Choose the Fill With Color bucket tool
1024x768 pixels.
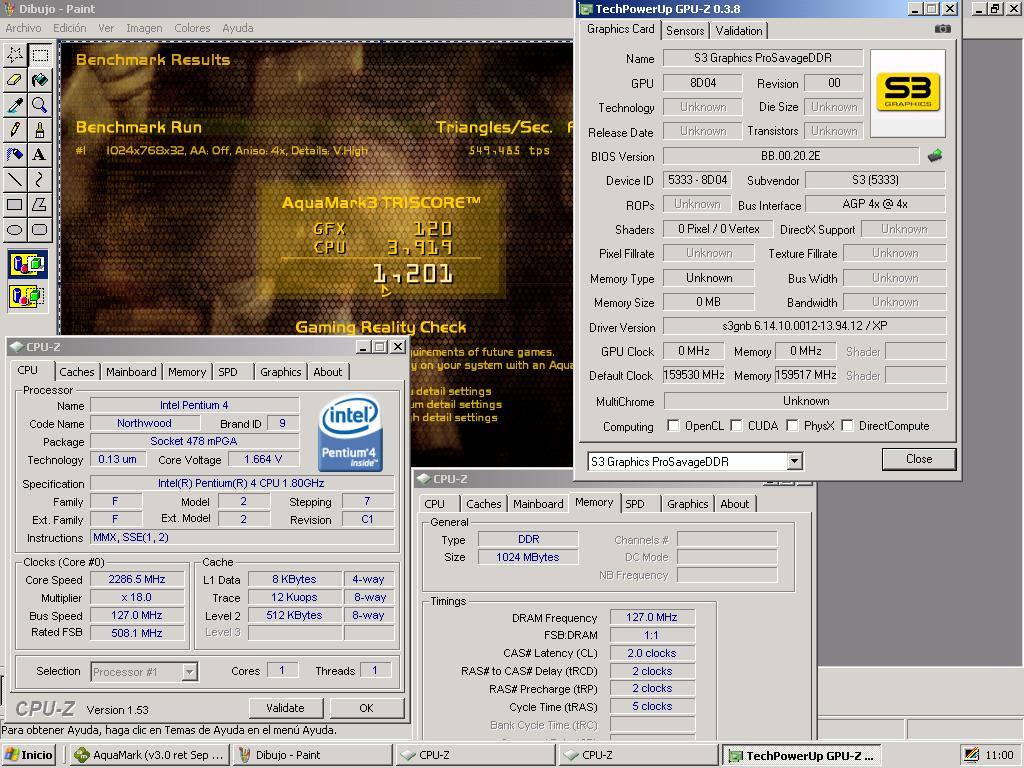click(40, 80)
